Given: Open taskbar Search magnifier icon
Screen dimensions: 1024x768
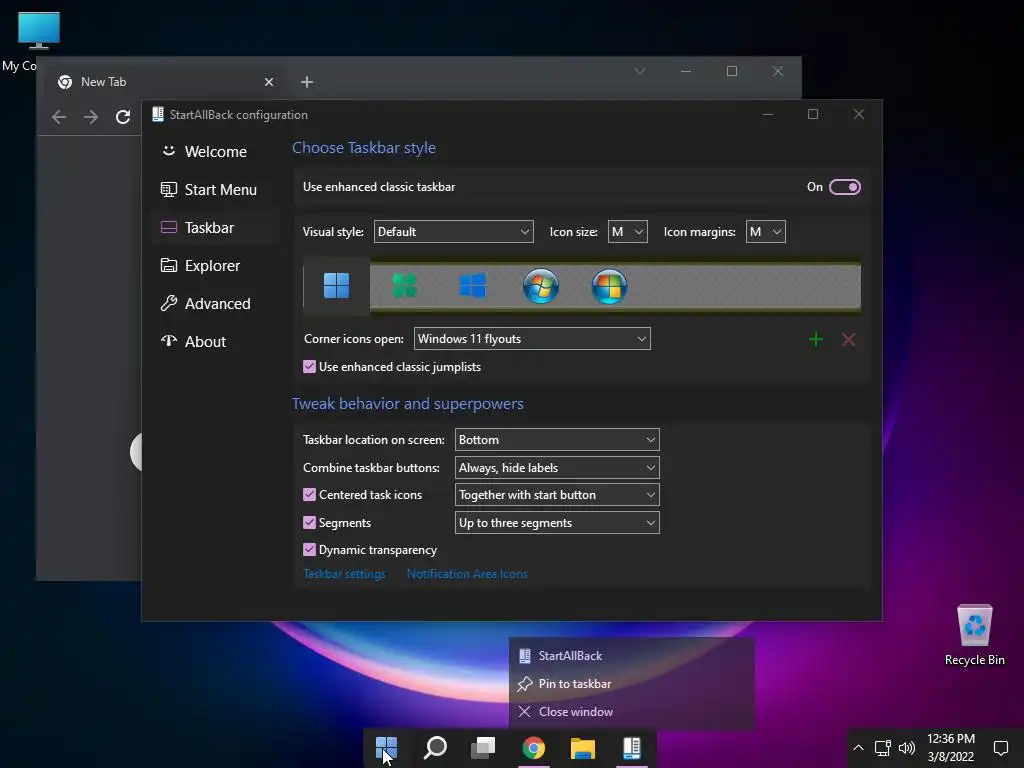Looking at the screenshot, I should pos(435,748).
